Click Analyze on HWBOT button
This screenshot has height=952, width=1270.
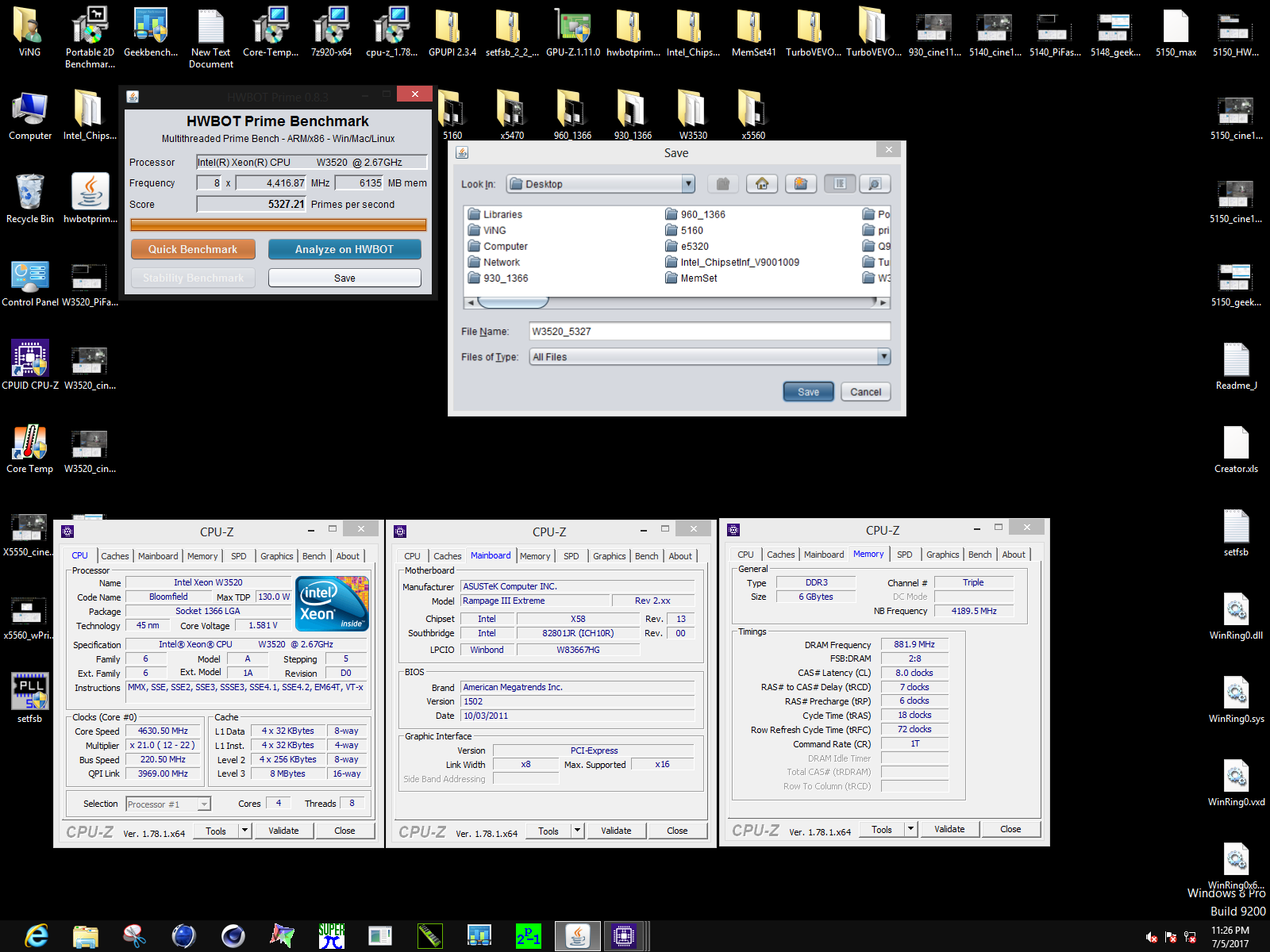click(x=344, y=249)
